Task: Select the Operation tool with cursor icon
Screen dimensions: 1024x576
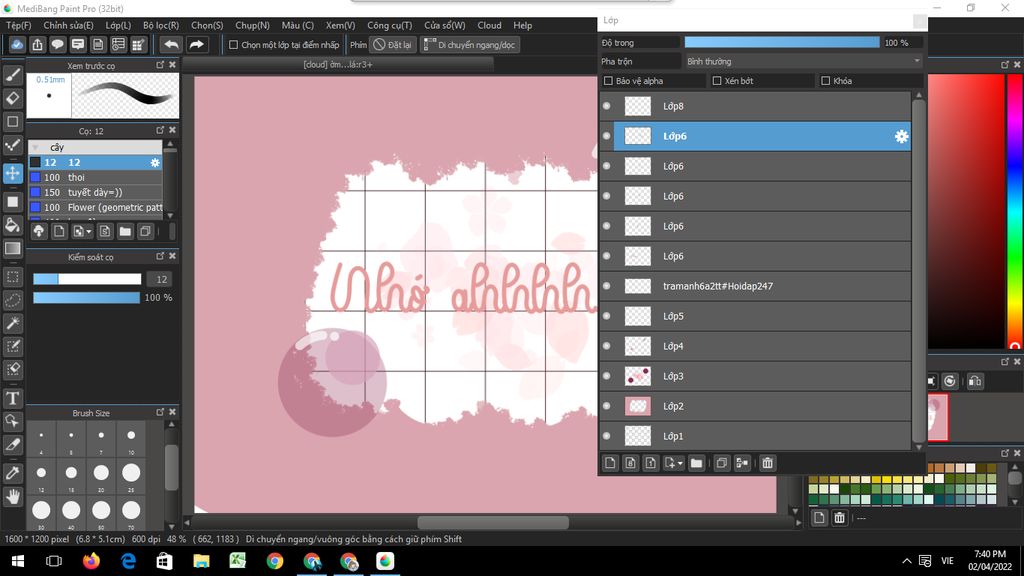Action: pyautogui.click(x=12, y=421)
